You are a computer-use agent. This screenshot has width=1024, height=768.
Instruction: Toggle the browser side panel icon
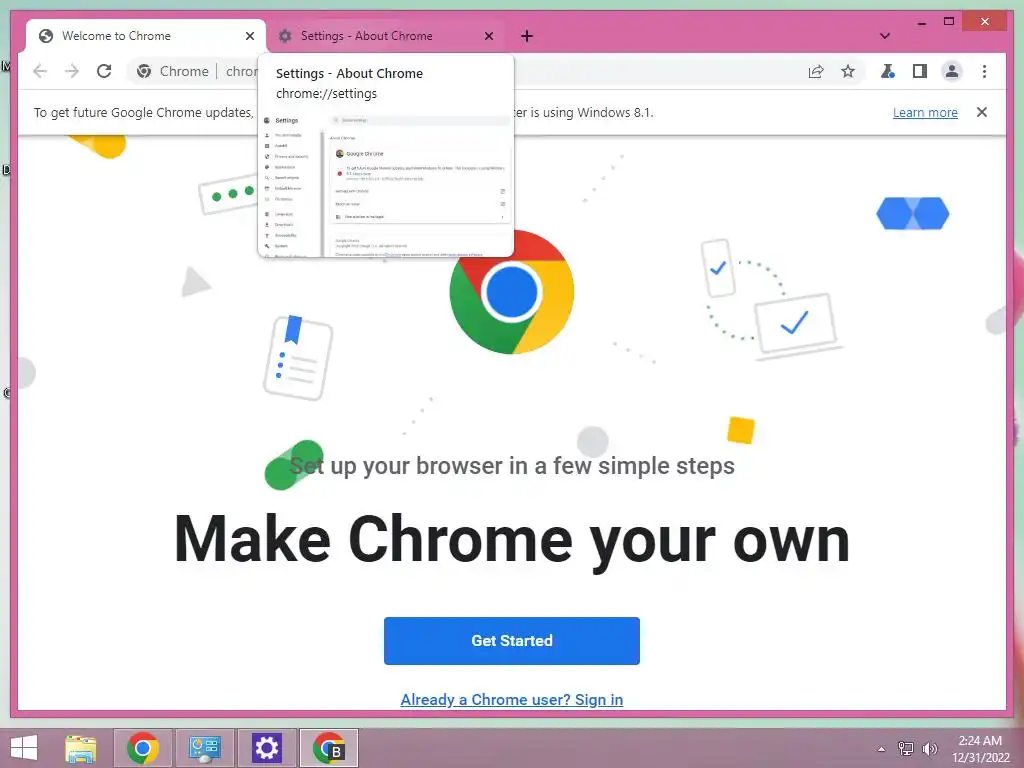(920, 71)
